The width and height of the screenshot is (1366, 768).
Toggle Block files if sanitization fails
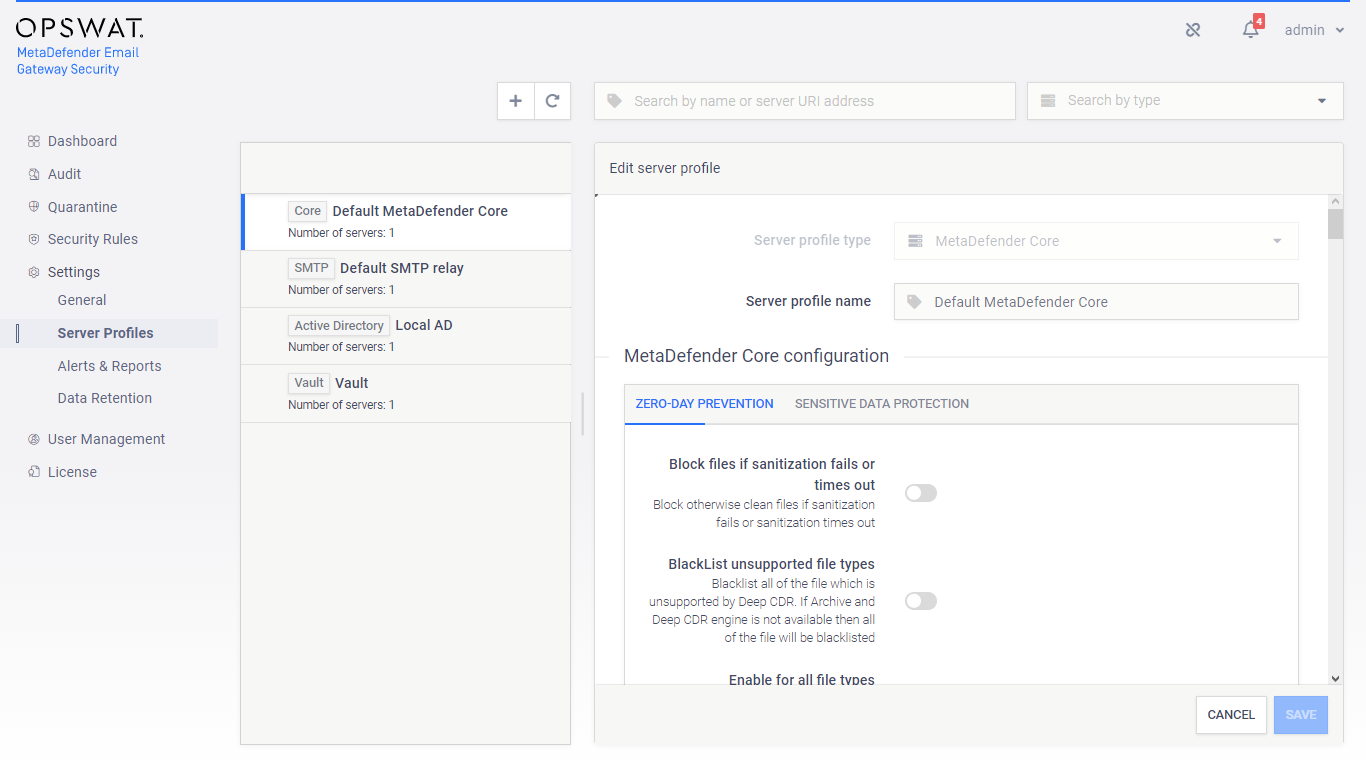(x=921, y=493)
